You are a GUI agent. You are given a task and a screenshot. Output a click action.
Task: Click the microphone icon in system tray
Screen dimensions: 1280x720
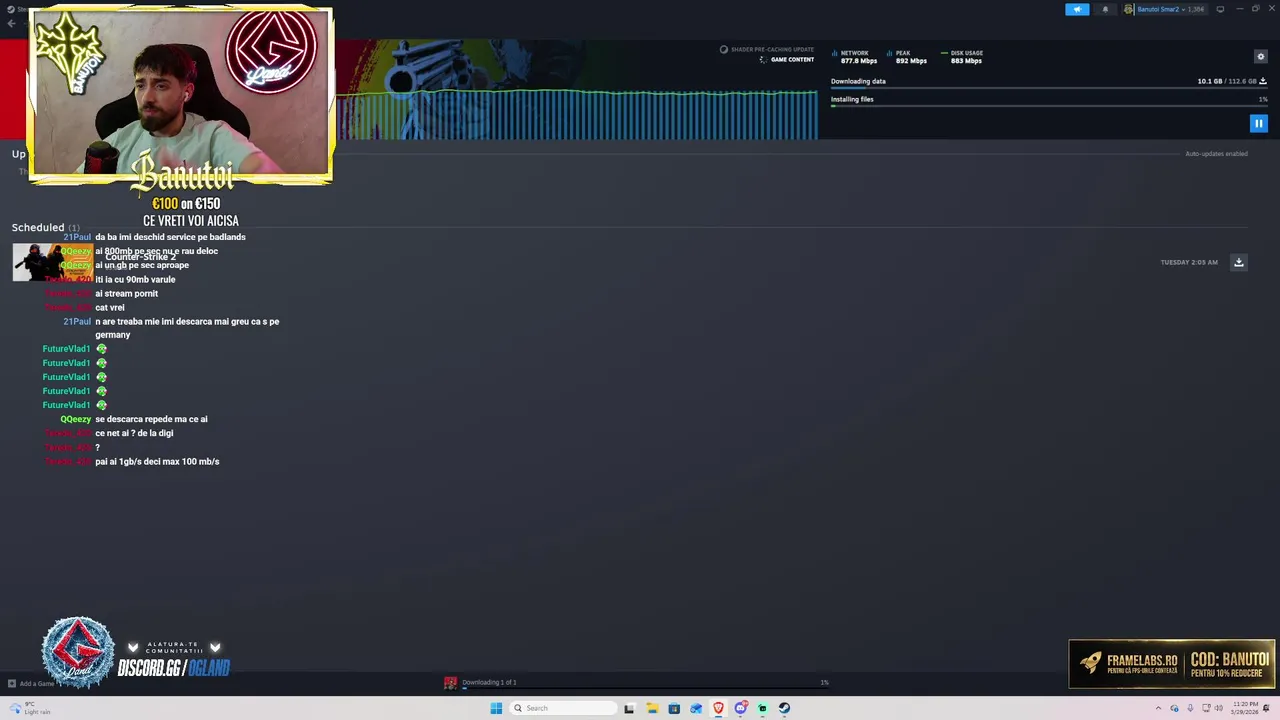tap(1190, 708)
